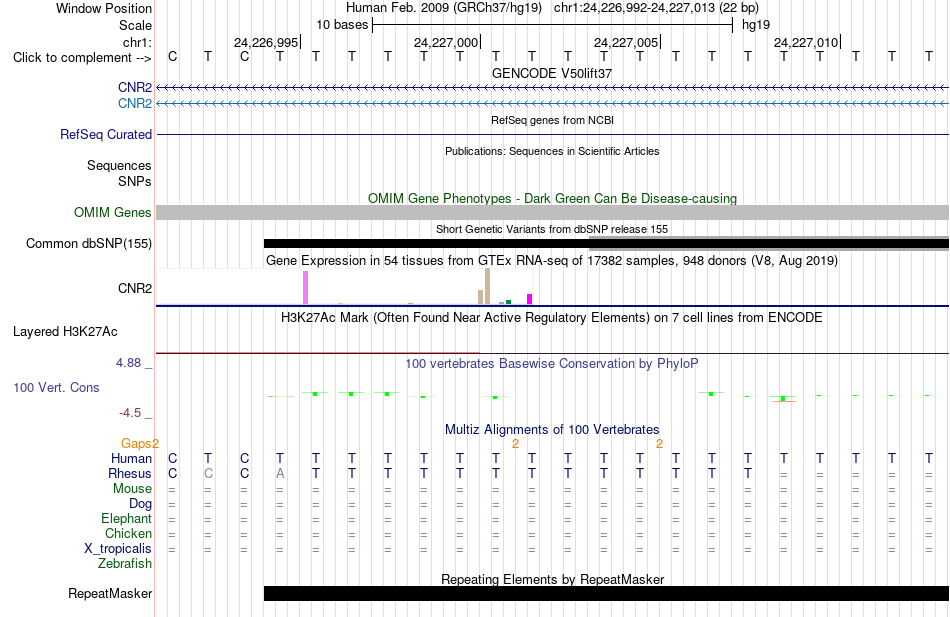
Task: Click the H3K27Ac Mark ENCODE track title
Action: pyautogui.click(x=552, y=318)
